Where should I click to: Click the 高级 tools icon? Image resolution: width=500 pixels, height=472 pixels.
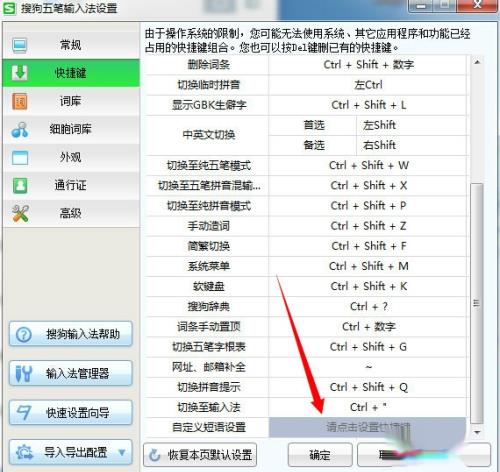point(20,213)
